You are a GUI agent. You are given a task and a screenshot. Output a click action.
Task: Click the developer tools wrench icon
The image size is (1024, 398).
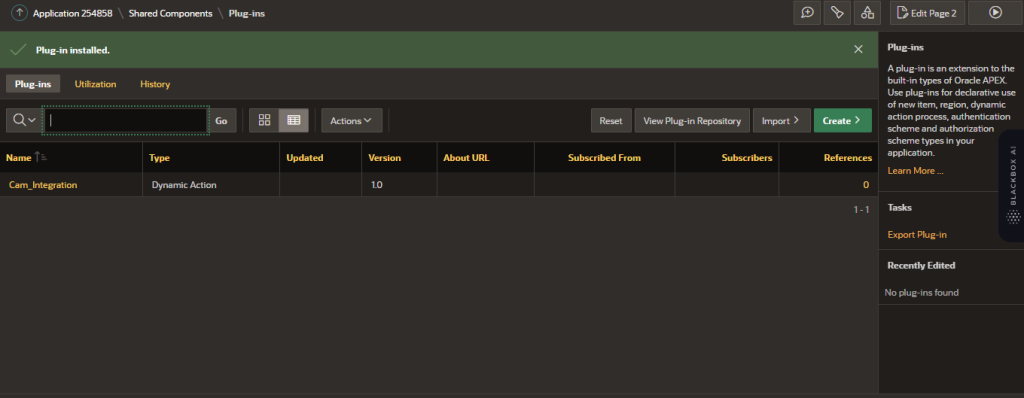coord(837,12)
